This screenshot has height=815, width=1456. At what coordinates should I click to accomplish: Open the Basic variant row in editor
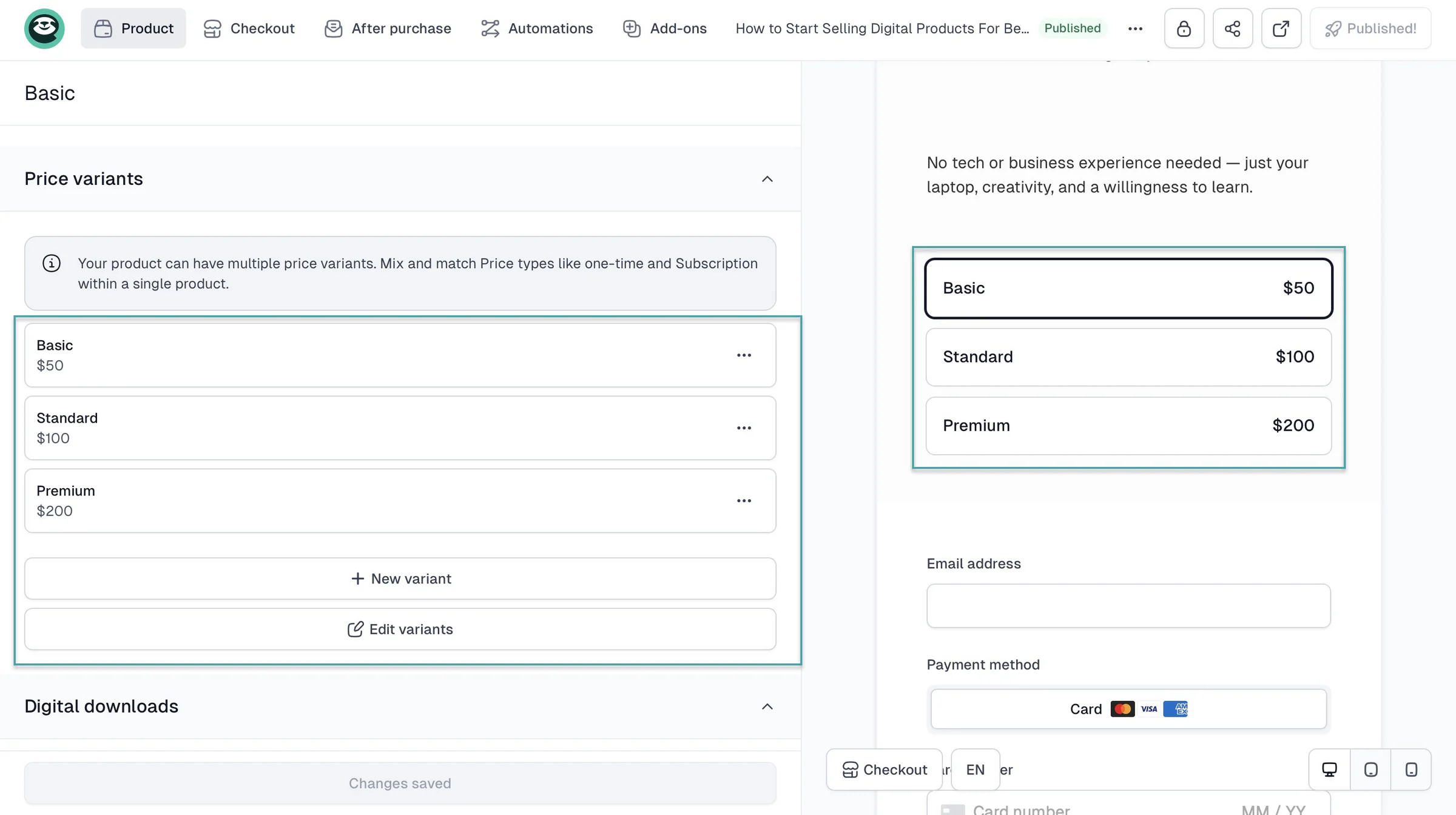400,355
